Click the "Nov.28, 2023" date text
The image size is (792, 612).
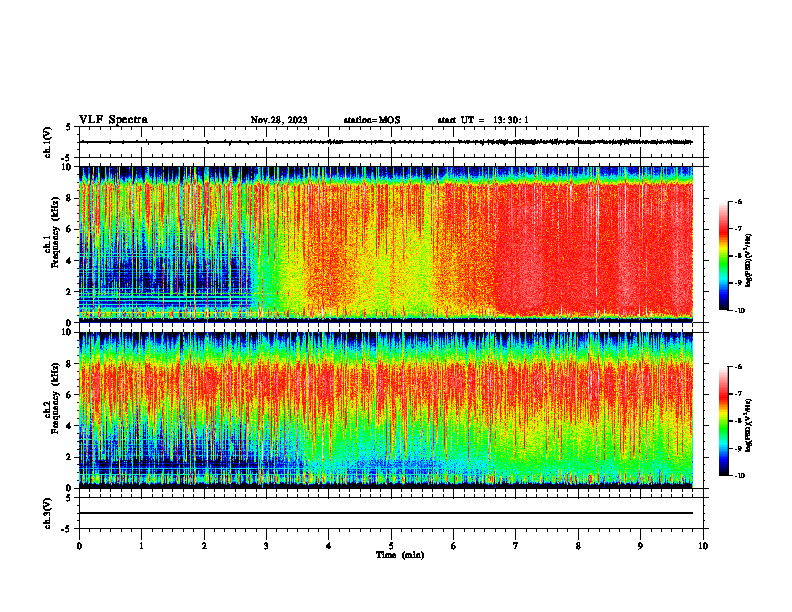coord(279,120)
